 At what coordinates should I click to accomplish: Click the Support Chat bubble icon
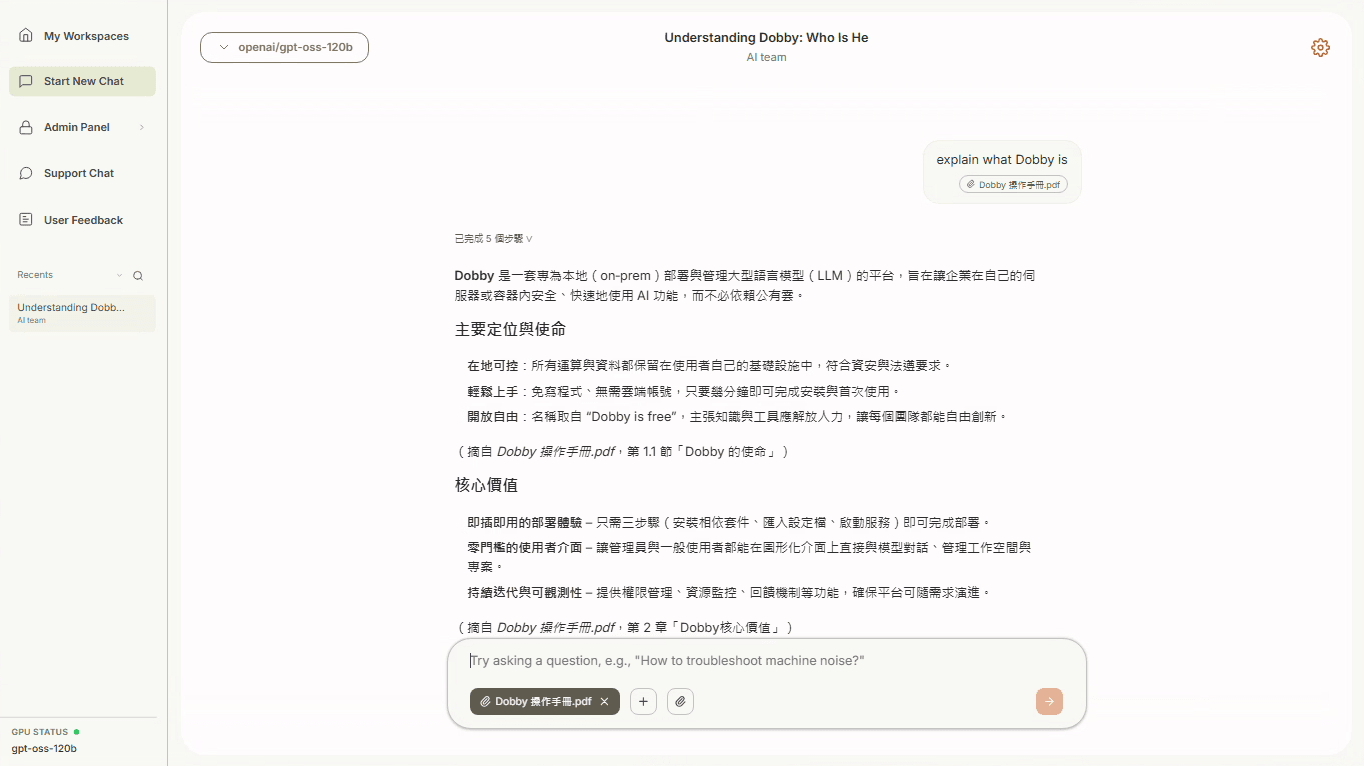click(26, 173)
